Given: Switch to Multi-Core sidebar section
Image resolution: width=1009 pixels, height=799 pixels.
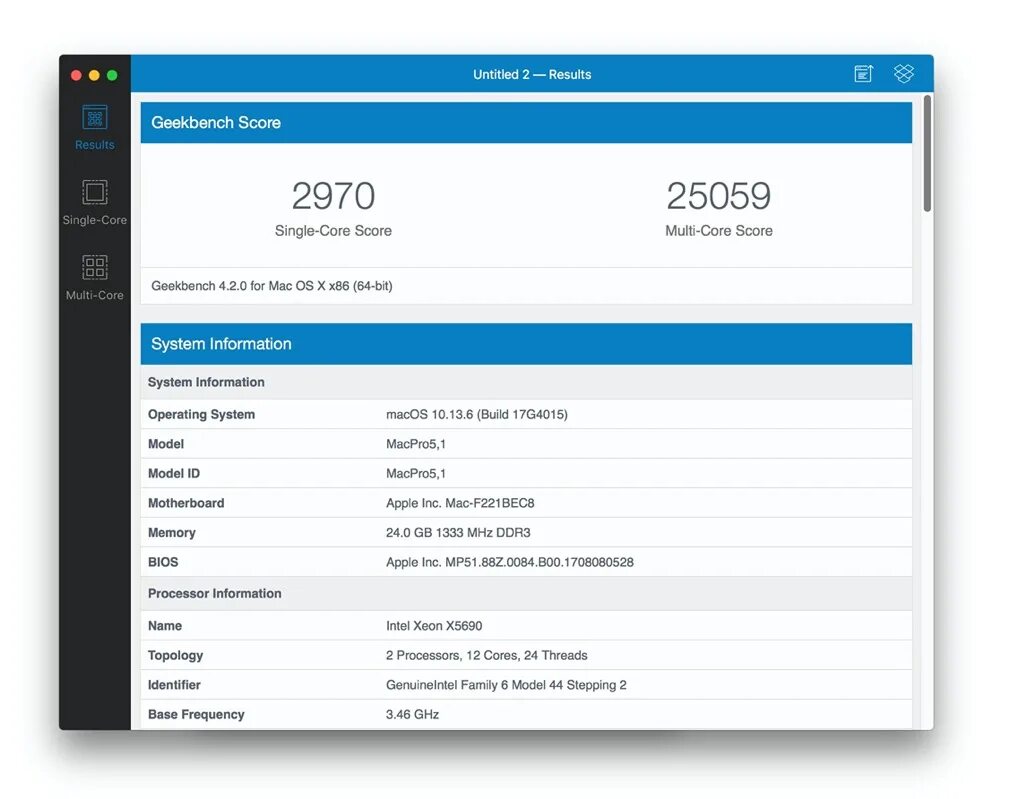Looking at the screenshot, I should [x=95, y=278].
